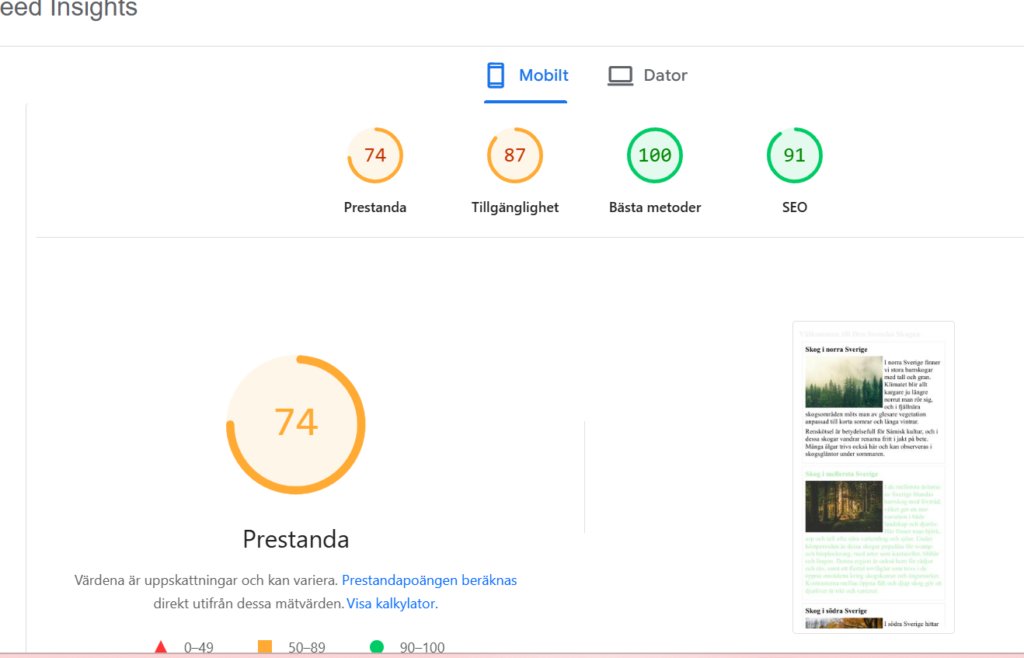This screenshot has height=658, width=1024.
Task: Click the orange square 50–89 legend icon
Action: coord(265,648)
